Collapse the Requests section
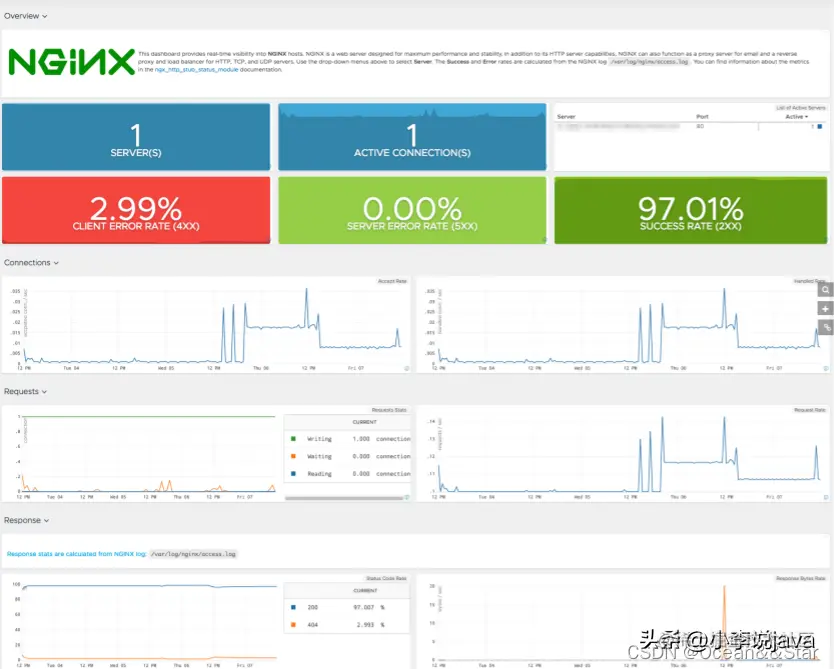Viewport: 834px width, 669px height. click(26, 391)
